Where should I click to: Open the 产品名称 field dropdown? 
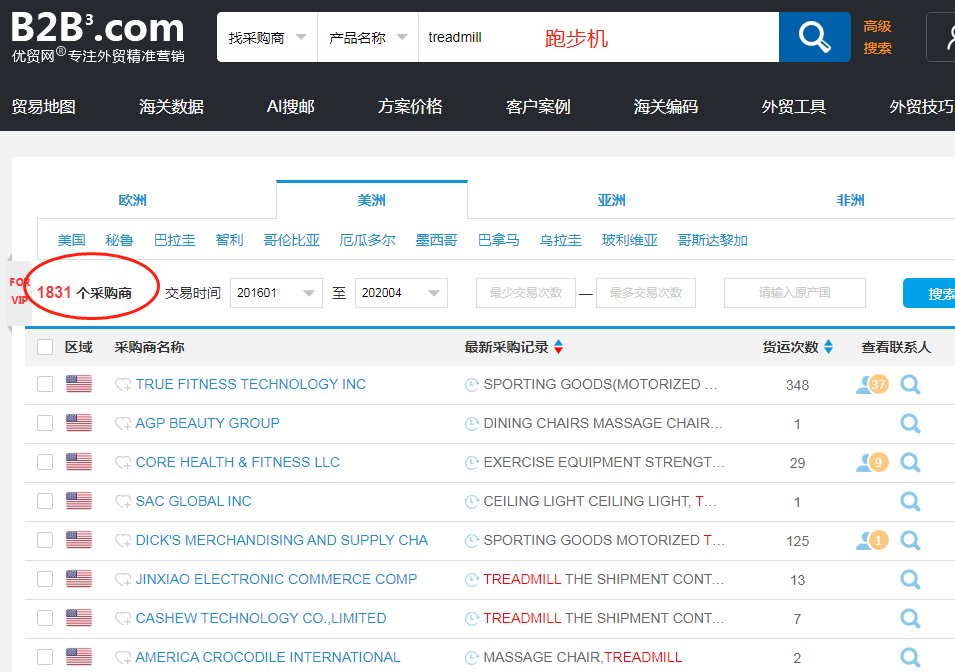pyautogui.click(x=368, y=38)
